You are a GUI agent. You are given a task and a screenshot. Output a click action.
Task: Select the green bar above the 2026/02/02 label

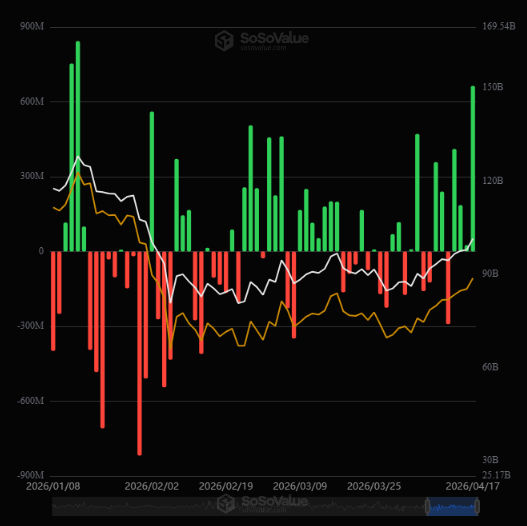click(x=152, y=181)
